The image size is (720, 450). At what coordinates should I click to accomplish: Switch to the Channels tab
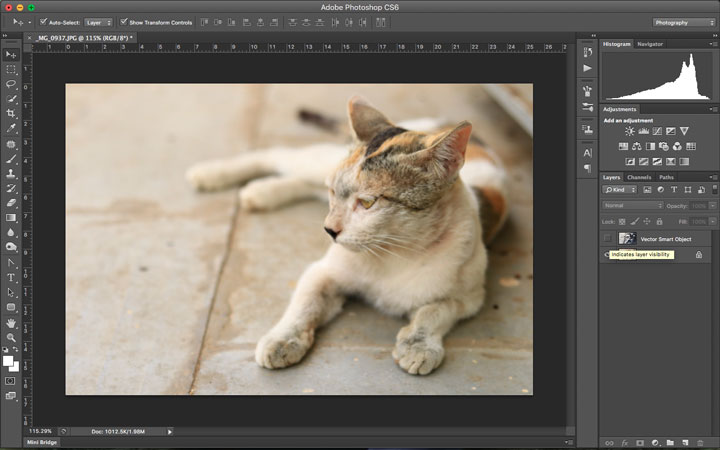(x=639, y=177)
